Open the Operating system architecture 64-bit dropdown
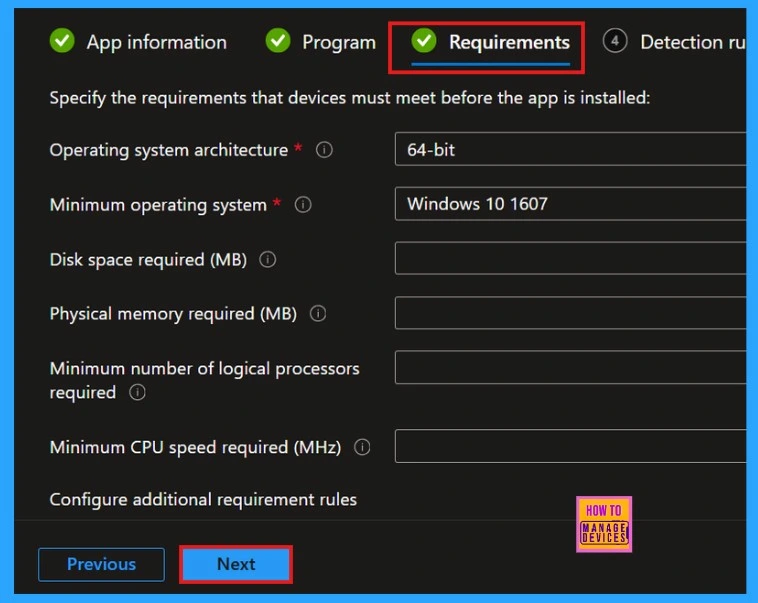The width and height of the screenshot is (758, 603). point(570,149)
